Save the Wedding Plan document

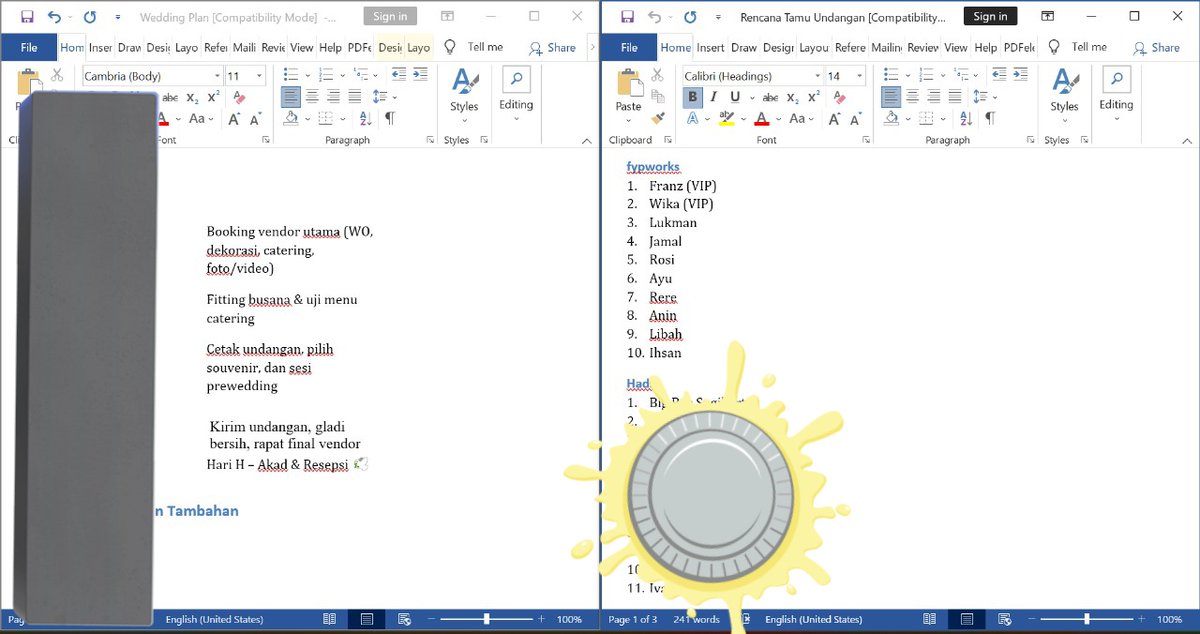pos(27,17)
